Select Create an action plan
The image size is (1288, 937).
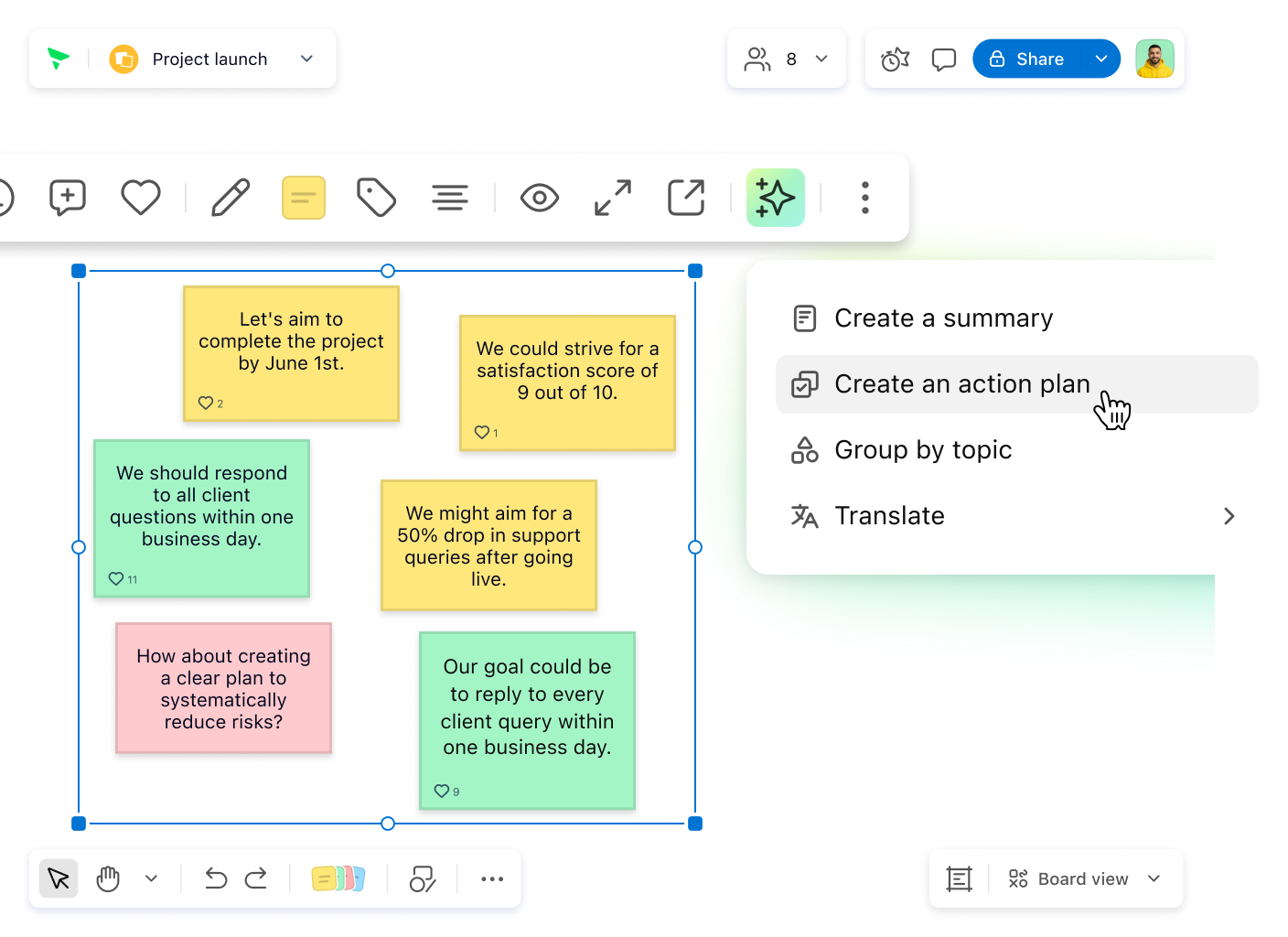pos(1017,384)
